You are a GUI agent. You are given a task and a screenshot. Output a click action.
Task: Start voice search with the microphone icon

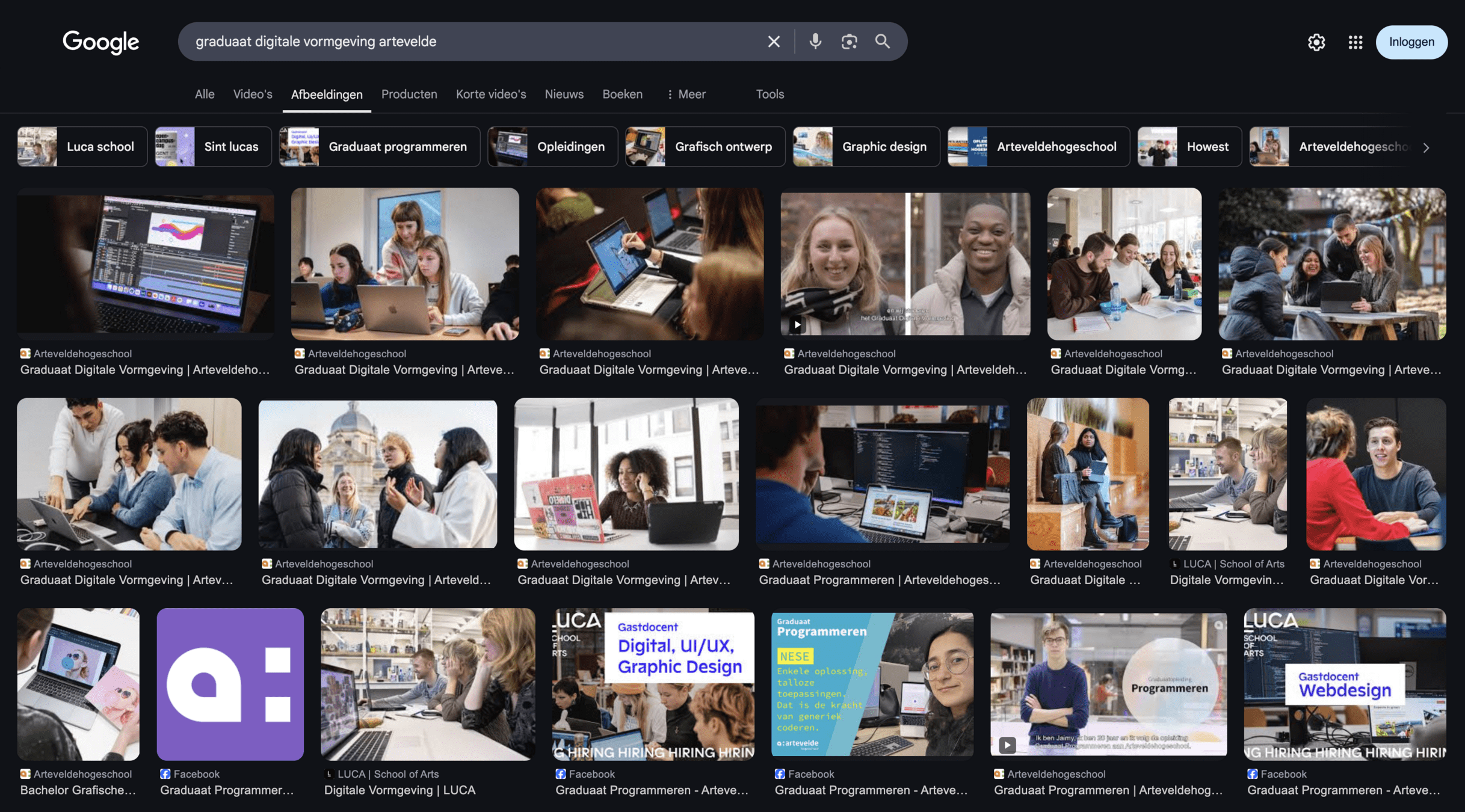815,42
